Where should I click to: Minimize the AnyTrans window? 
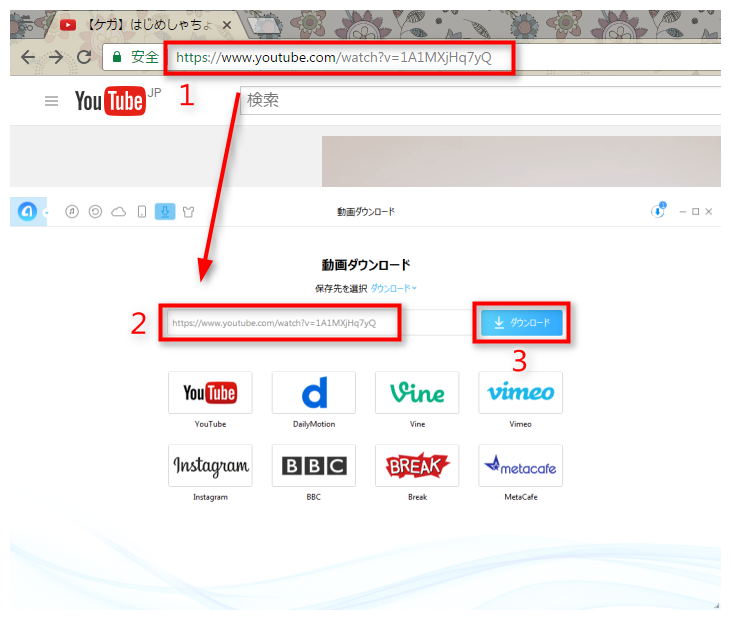[x=683, y=212]
